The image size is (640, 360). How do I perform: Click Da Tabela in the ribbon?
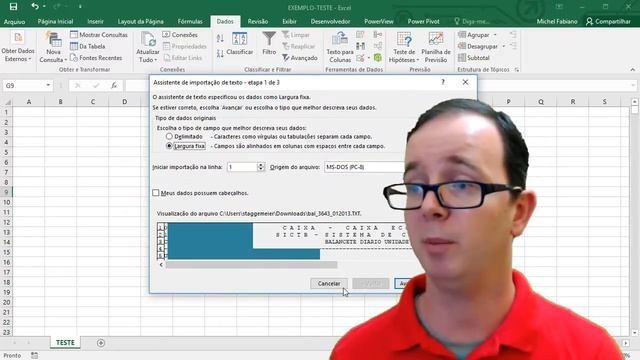pyautogui.click(x=88, y=46)
